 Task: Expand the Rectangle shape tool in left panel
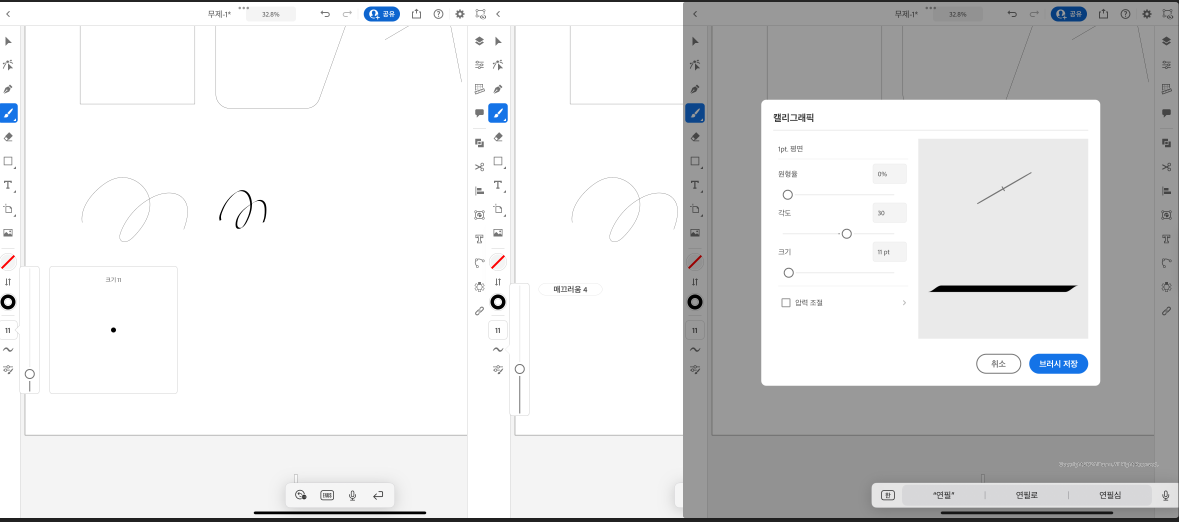point(8,161)
